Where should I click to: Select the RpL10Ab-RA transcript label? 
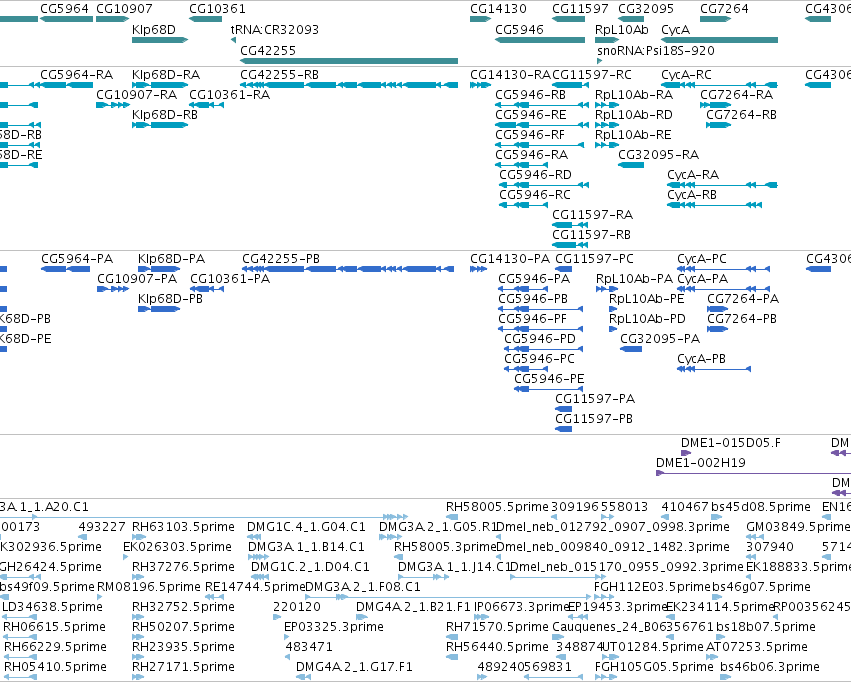coord(634,94)
